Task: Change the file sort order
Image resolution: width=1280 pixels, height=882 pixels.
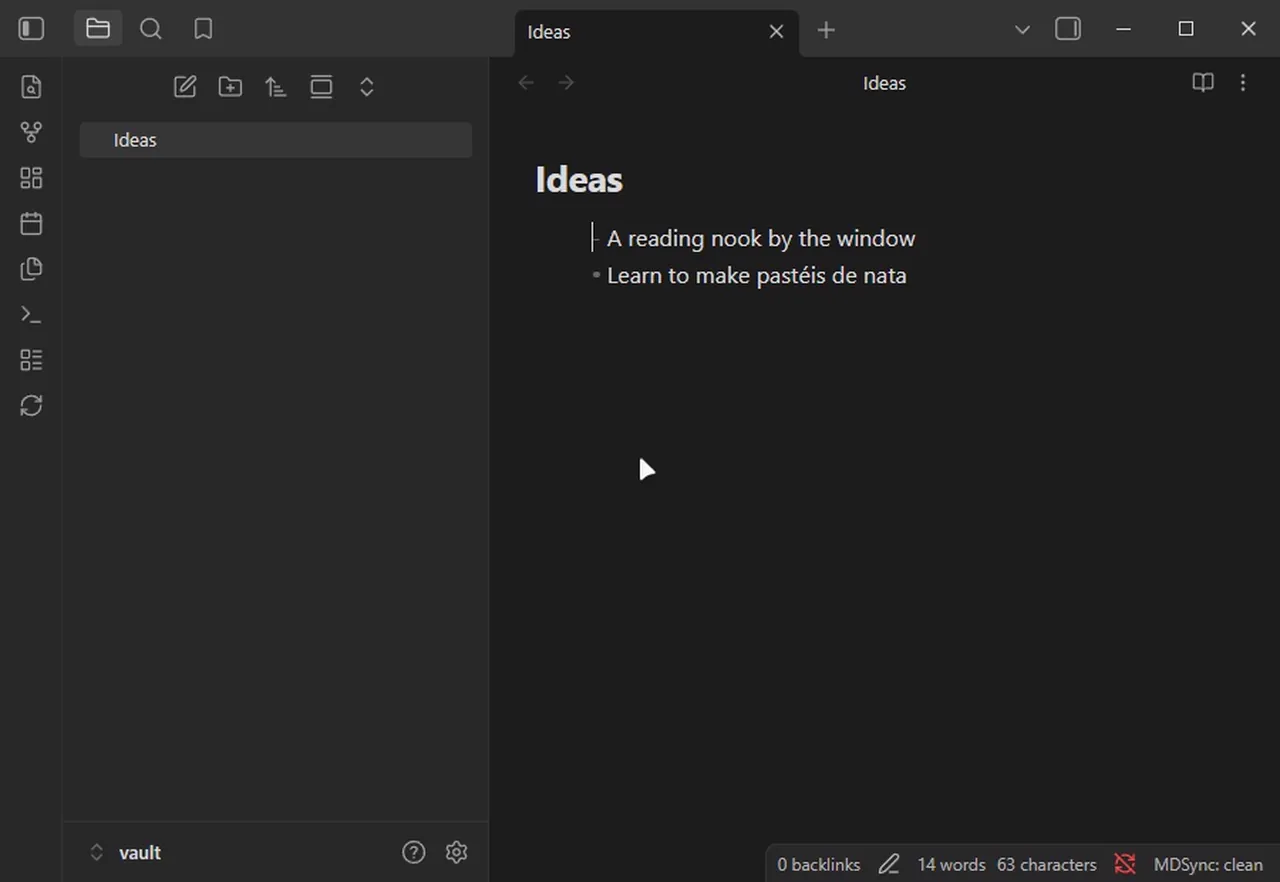Action: click(276, 87)
